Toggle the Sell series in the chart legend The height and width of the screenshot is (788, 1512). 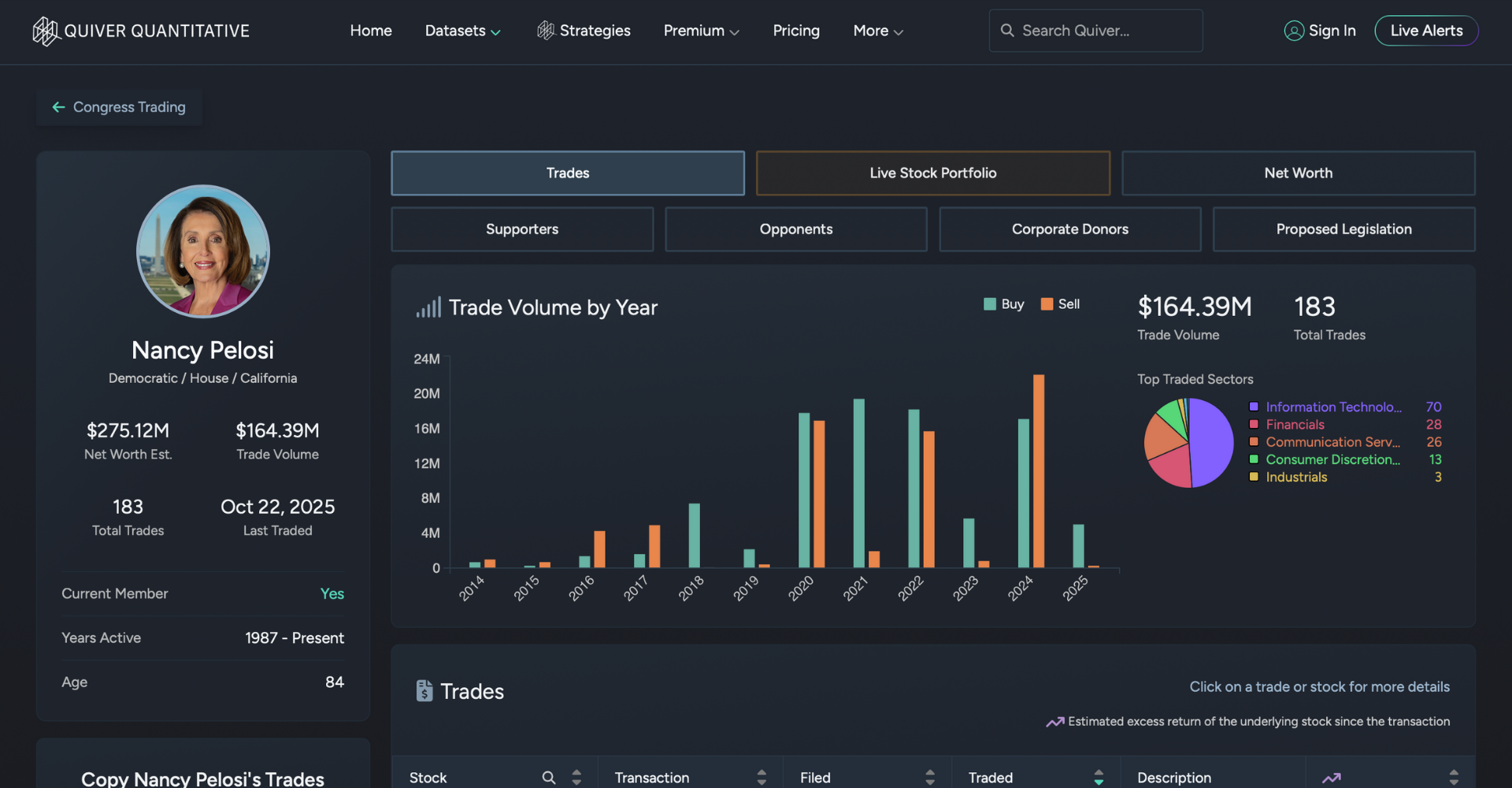click(x=1060, y=303)
